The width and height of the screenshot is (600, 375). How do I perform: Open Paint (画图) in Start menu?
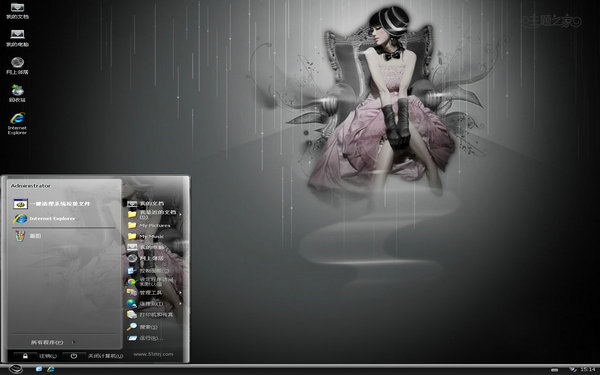pos(28,236)
